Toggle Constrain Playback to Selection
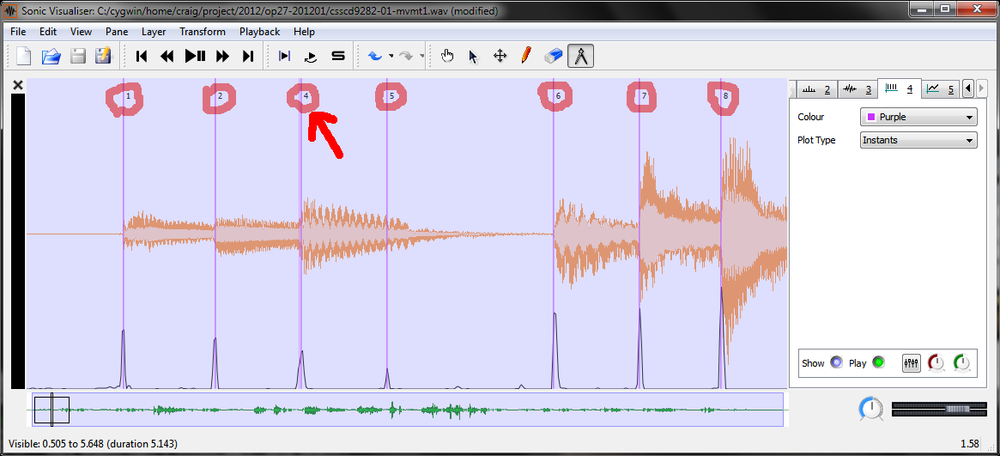The width and height of the screenshot is (1000, 456). coord(285,56)
